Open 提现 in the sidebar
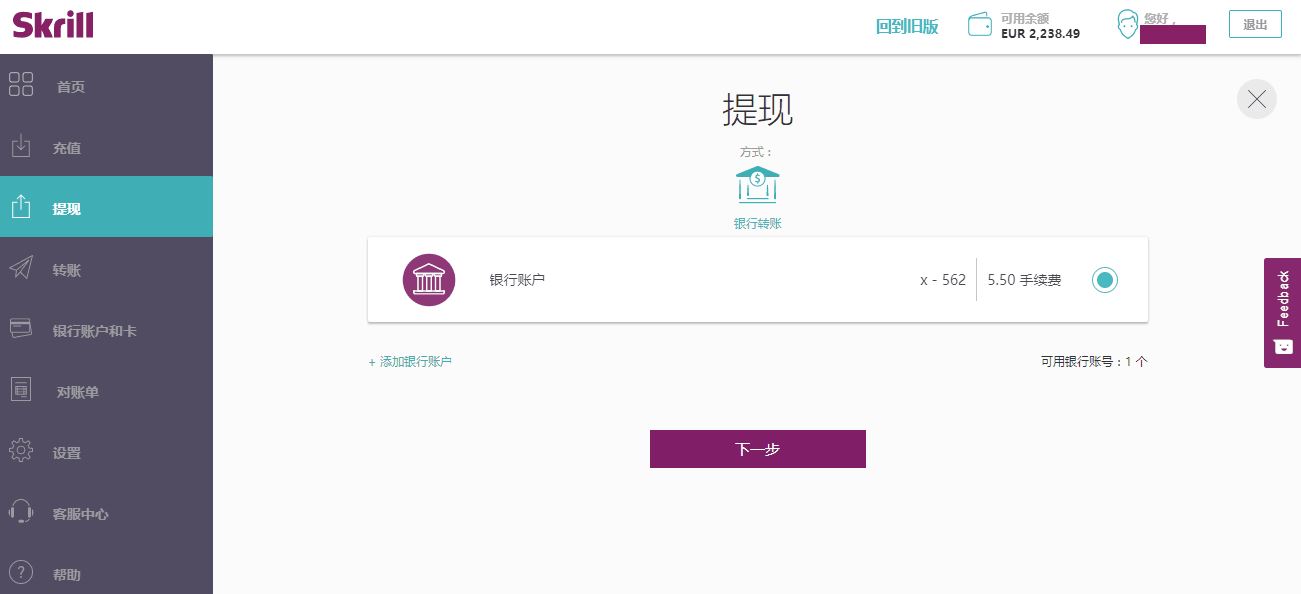 pos(106,207)
